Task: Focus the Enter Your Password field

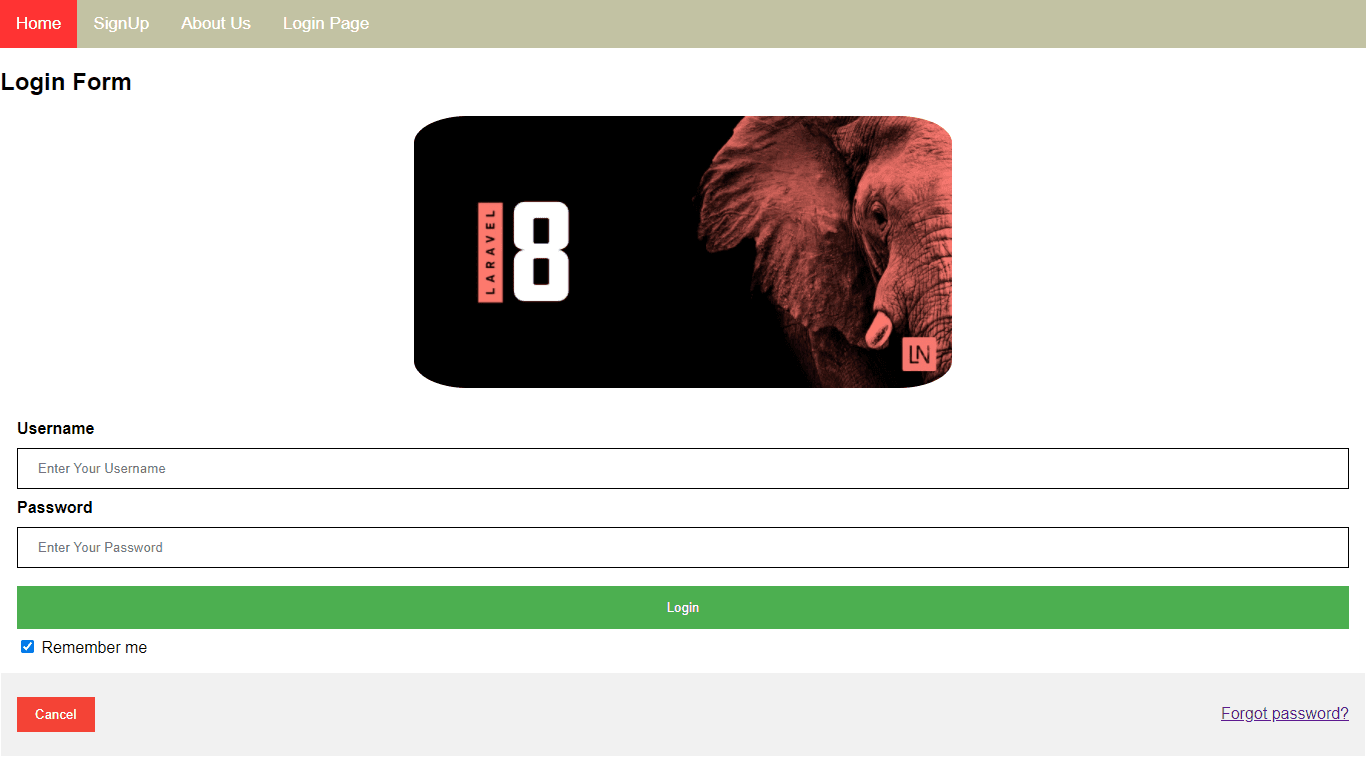Action: (x=683, y=547)
